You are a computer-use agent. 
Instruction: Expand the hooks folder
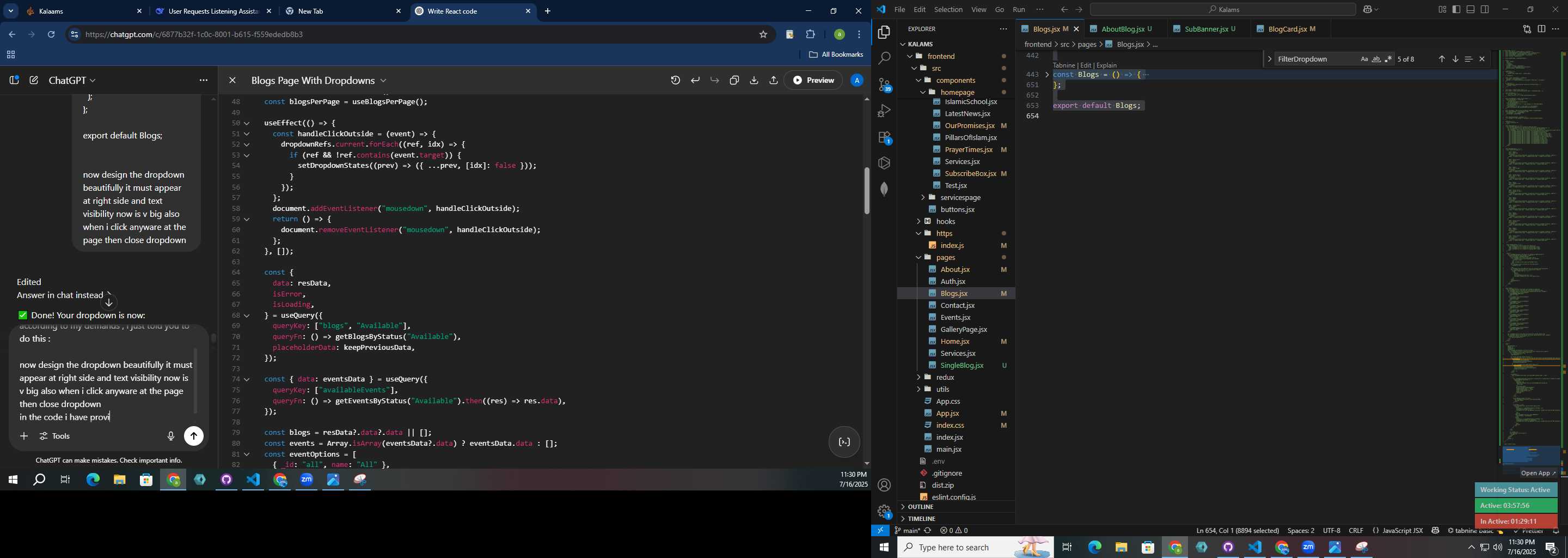tap(946, 221)
